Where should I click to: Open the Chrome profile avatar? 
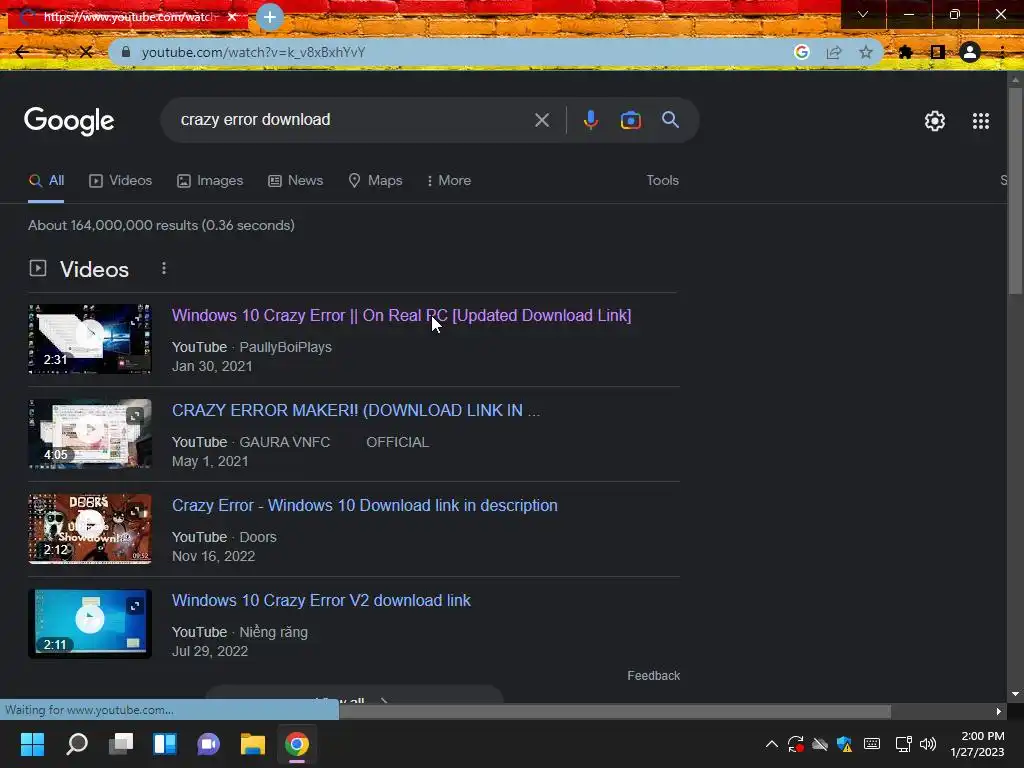tap(970, 52)
